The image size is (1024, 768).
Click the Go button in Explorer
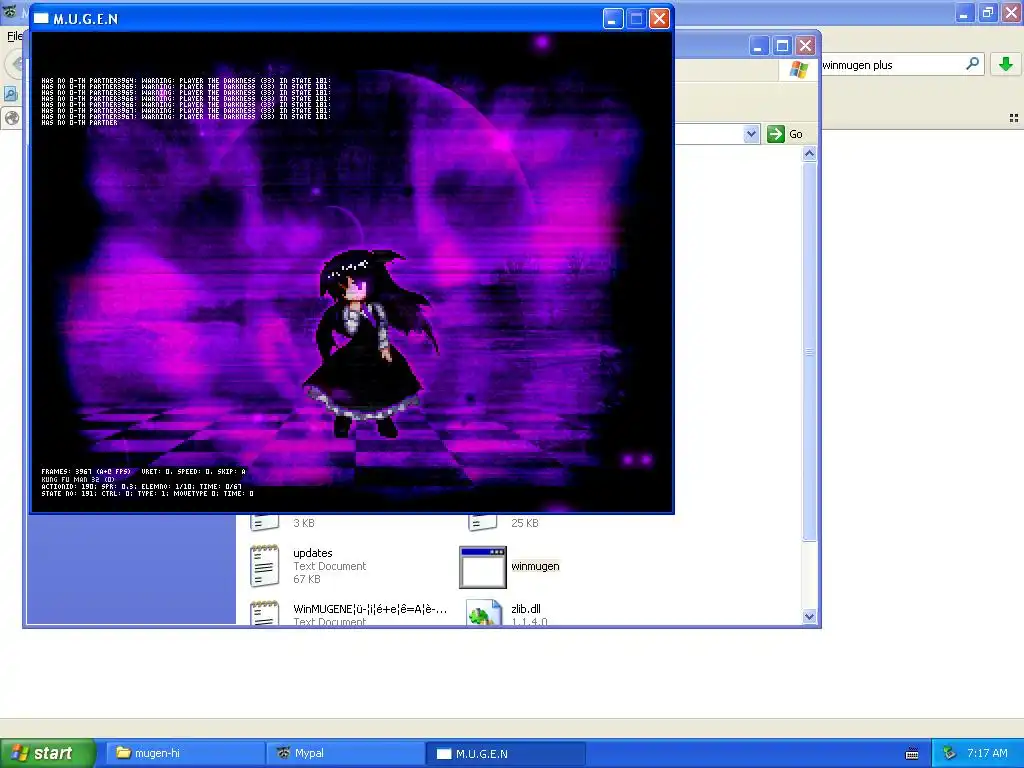click(x=786, y=134)
